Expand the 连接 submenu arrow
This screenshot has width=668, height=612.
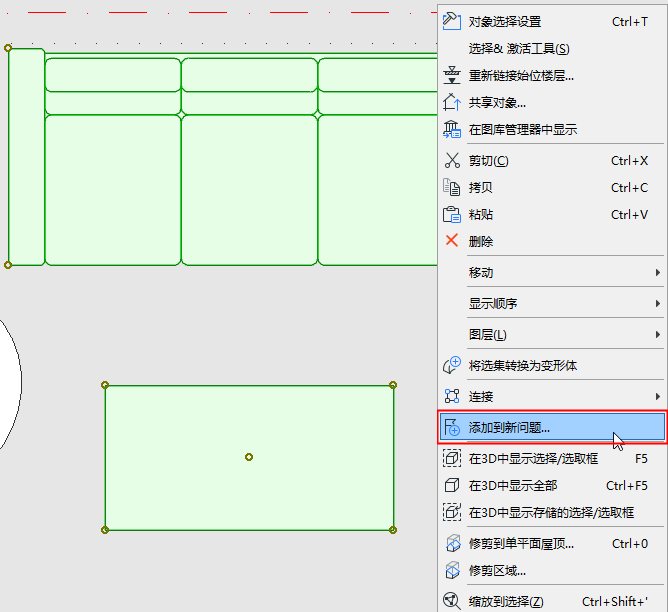click(658, 397)
